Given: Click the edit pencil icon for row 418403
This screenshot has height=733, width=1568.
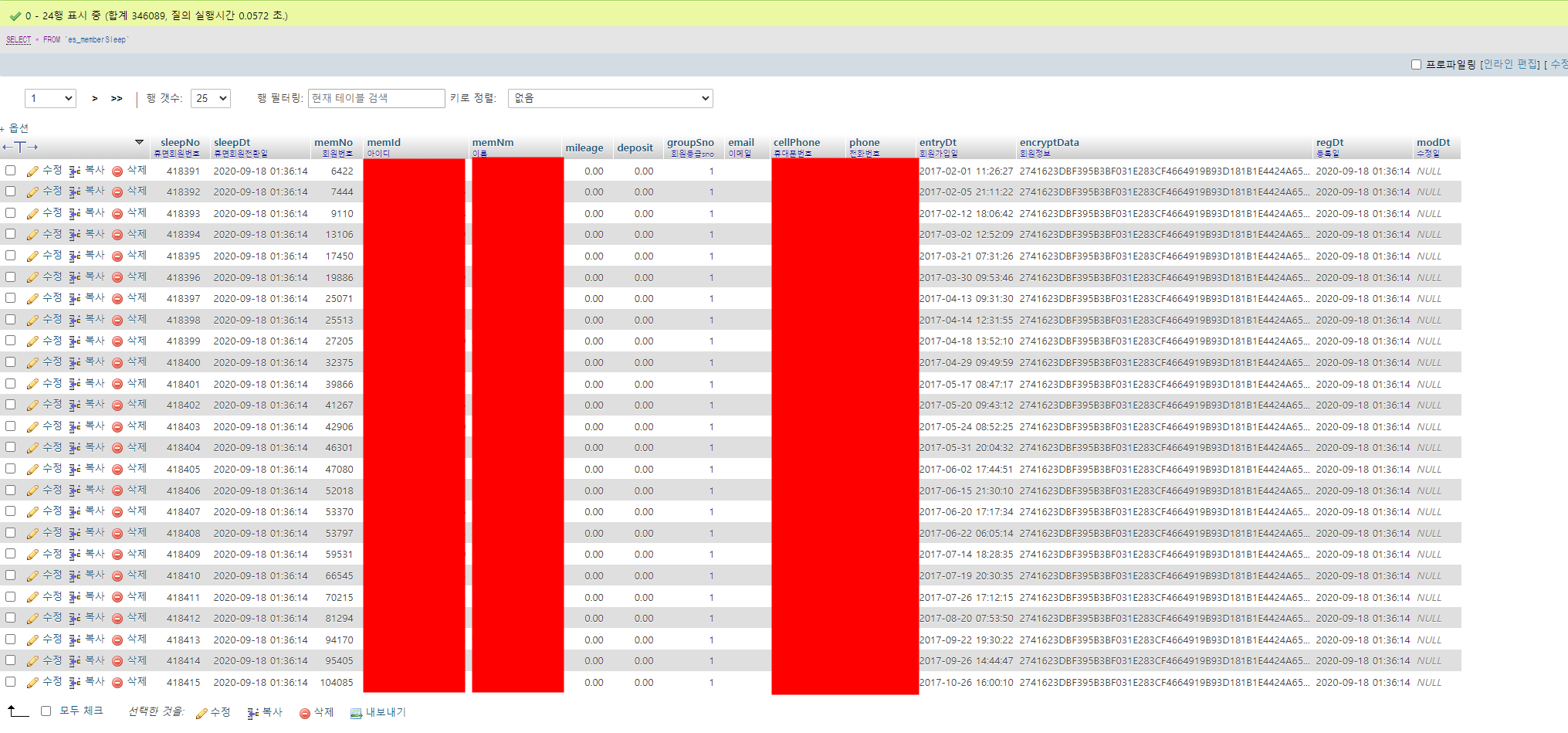Looking at the screenshot, I should pyautogui.click(x=32, y=427).
